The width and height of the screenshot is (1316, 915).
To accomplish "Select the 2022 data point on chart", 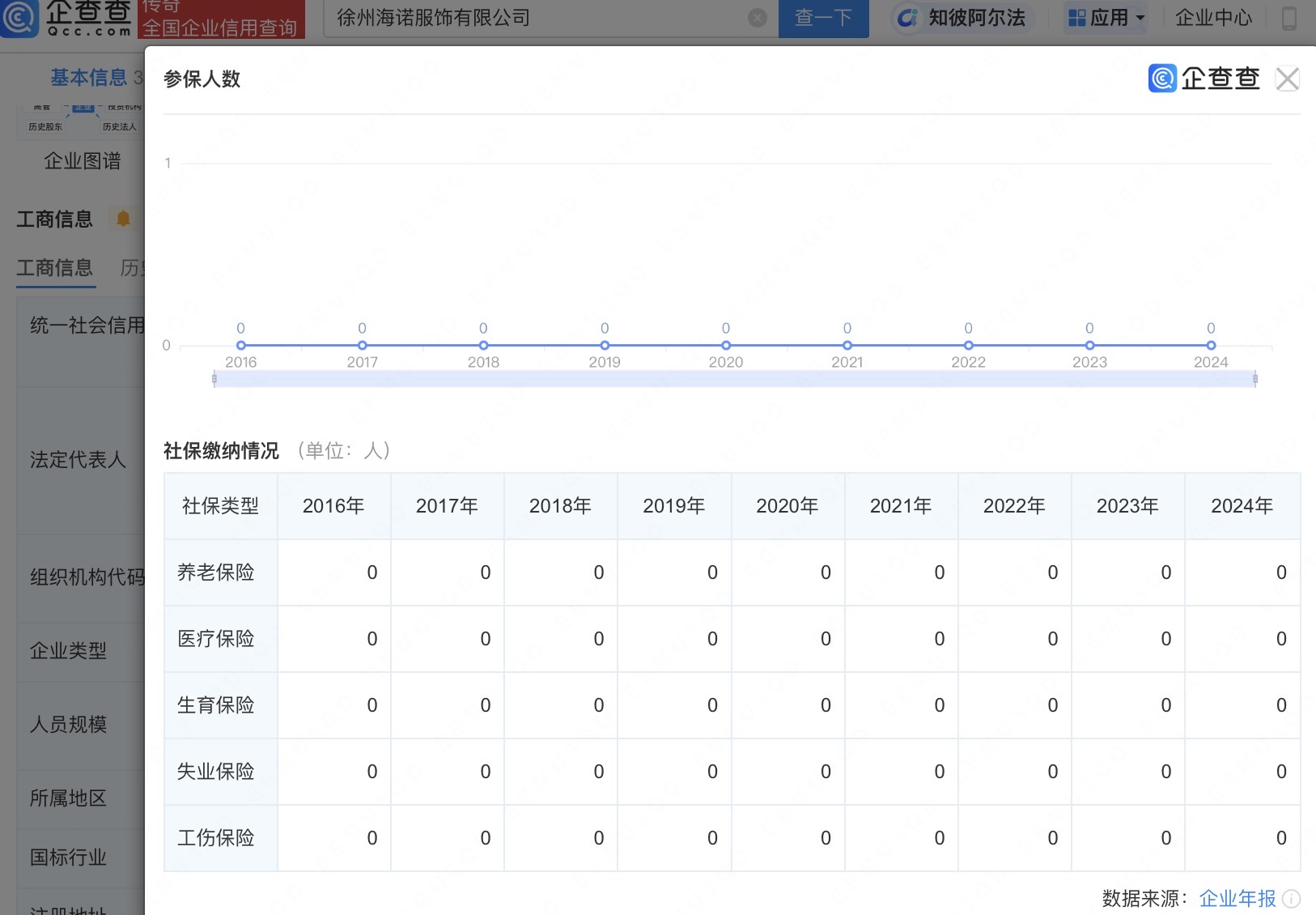I will (x=968, y=345).
